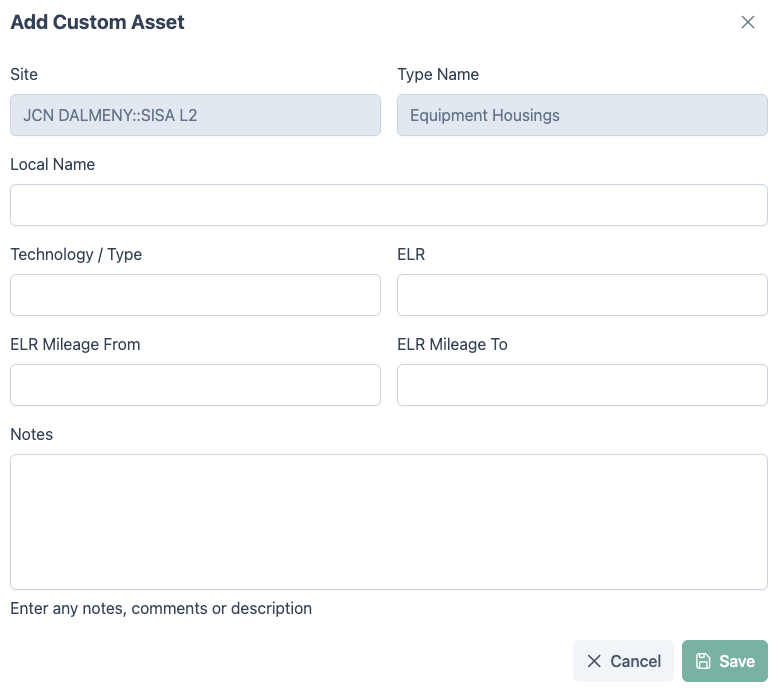The image size is (778, 688).
Task: Click inside the Notes text area
Action: point(388,521)
